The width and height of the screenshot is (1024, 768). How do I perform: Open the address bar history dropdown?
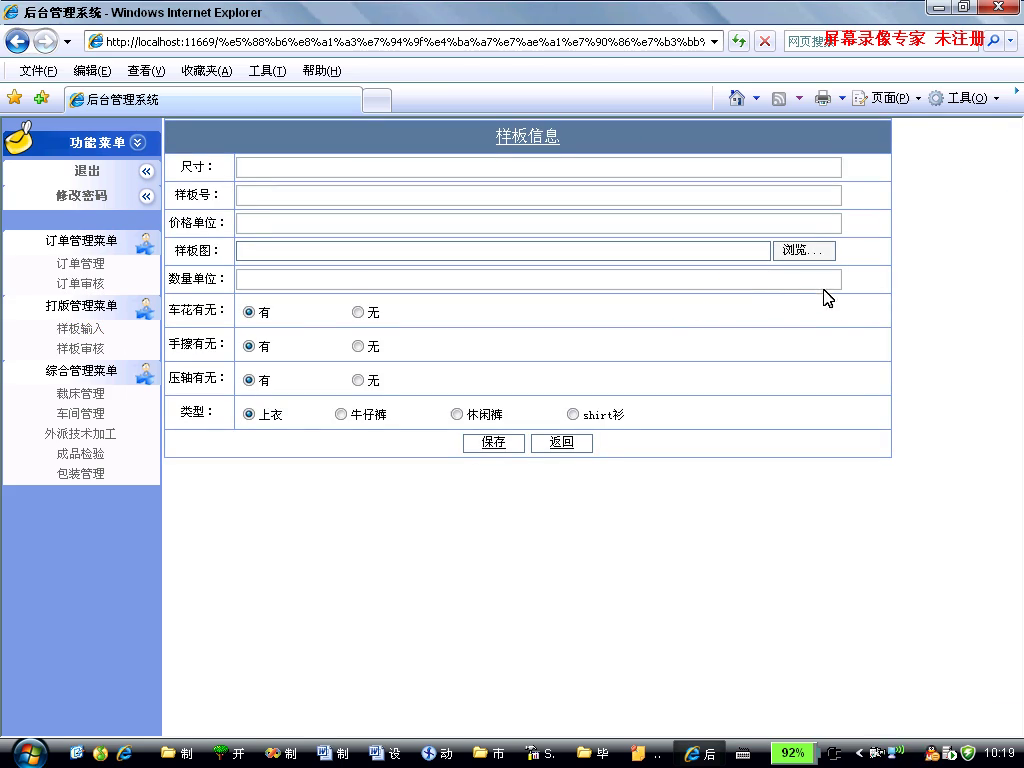pos(714,42)
